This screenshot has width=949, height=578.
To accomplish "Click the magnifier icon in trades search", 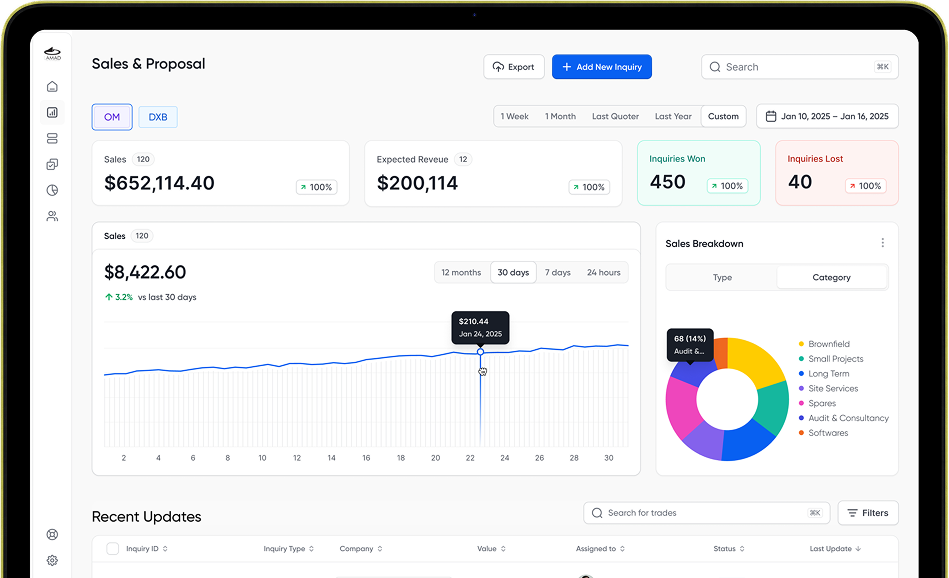I will click(597, 513).
